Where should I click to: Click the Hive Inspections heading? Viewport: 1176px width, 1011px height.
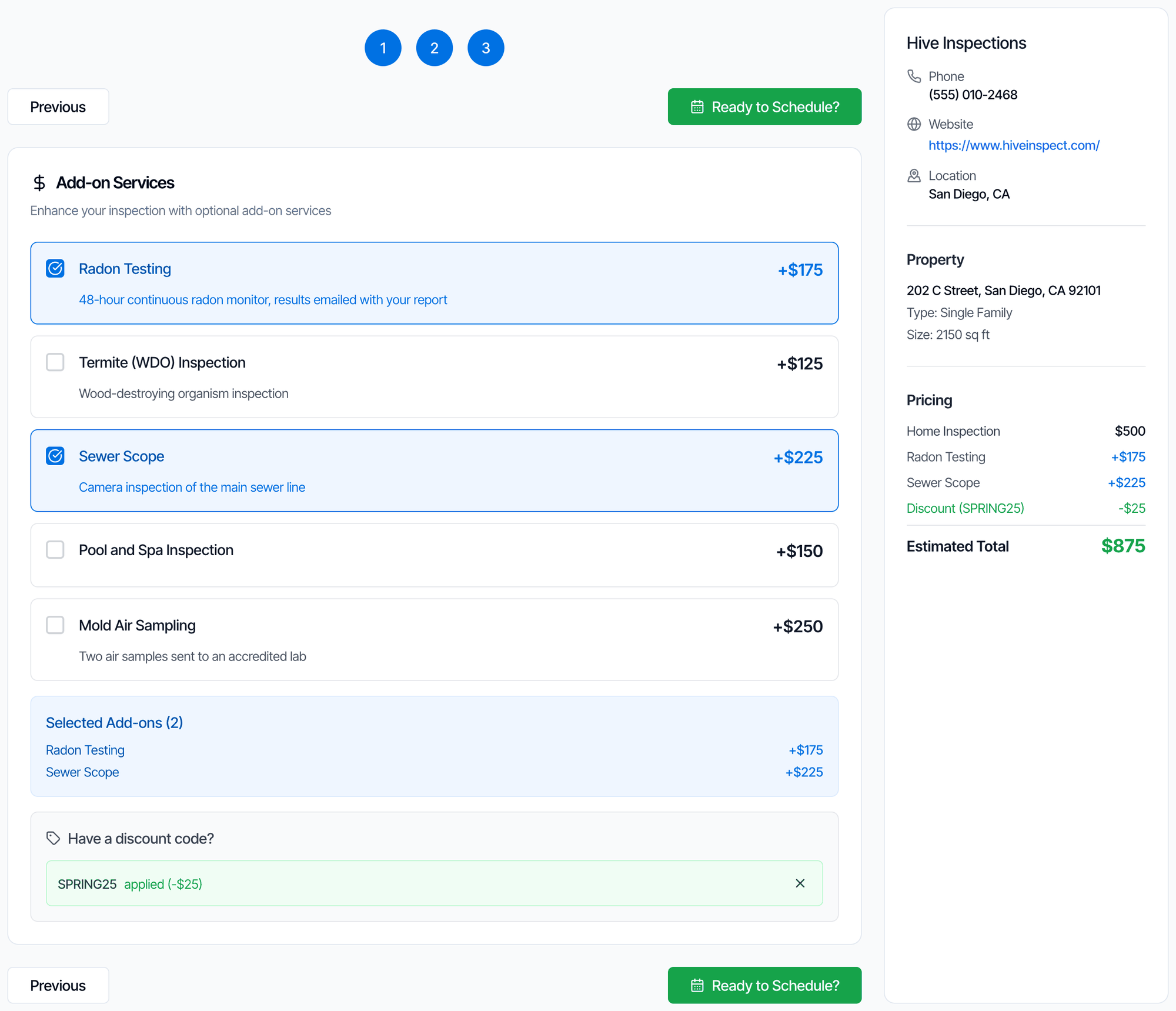[x=966, y=43]
